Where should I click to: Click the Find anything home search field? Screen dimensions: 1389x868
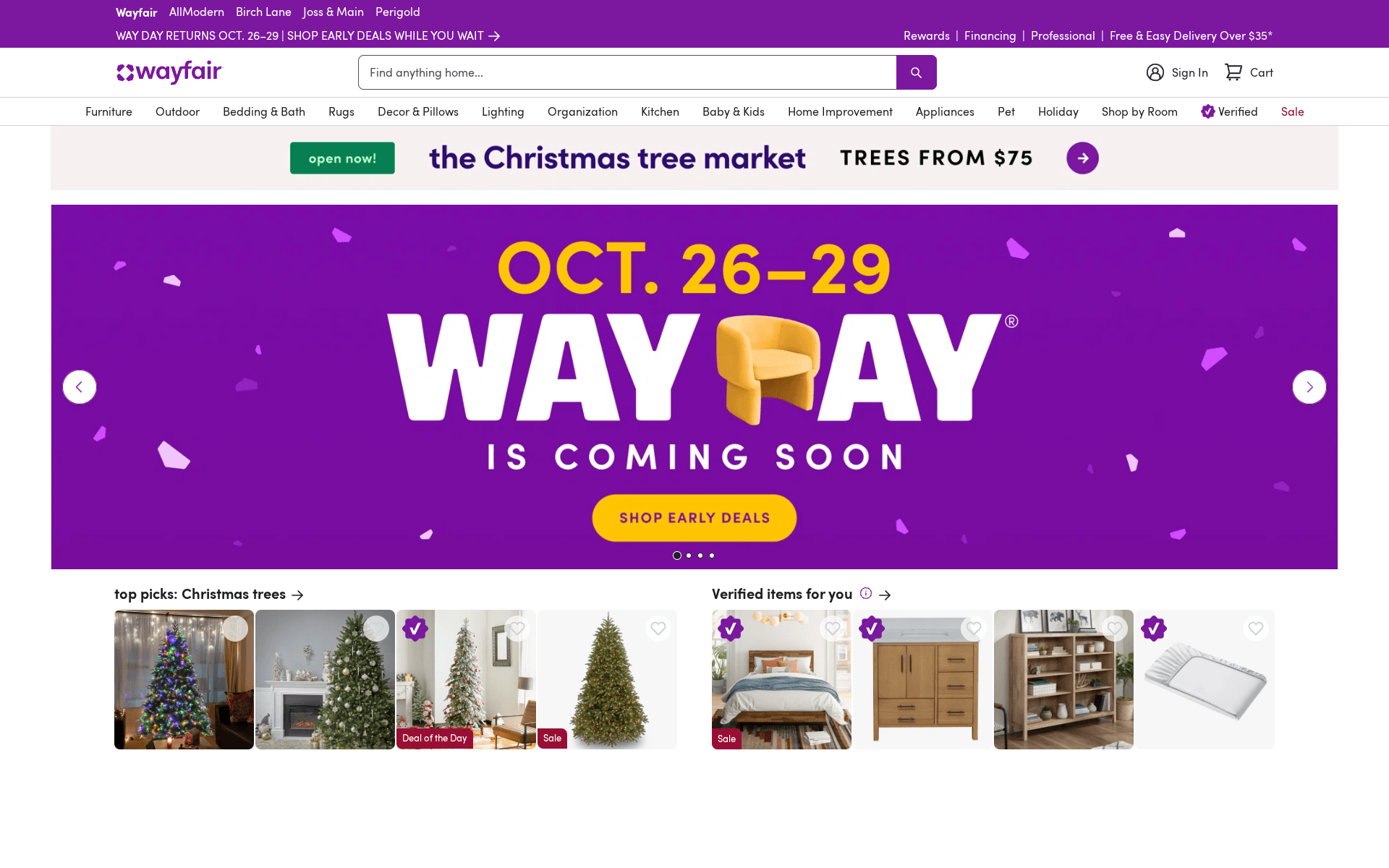627,72
